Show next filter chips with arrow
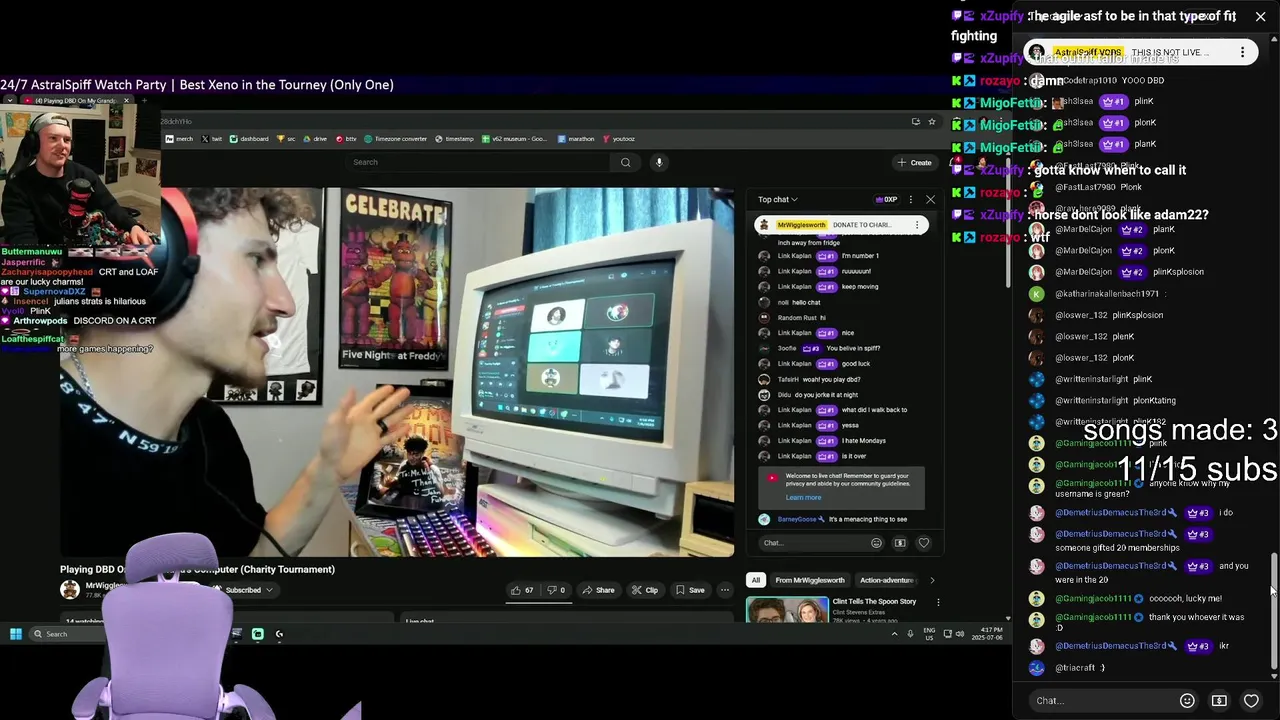The width and height of the screenshot is (1280, 720). pos(932,580)
